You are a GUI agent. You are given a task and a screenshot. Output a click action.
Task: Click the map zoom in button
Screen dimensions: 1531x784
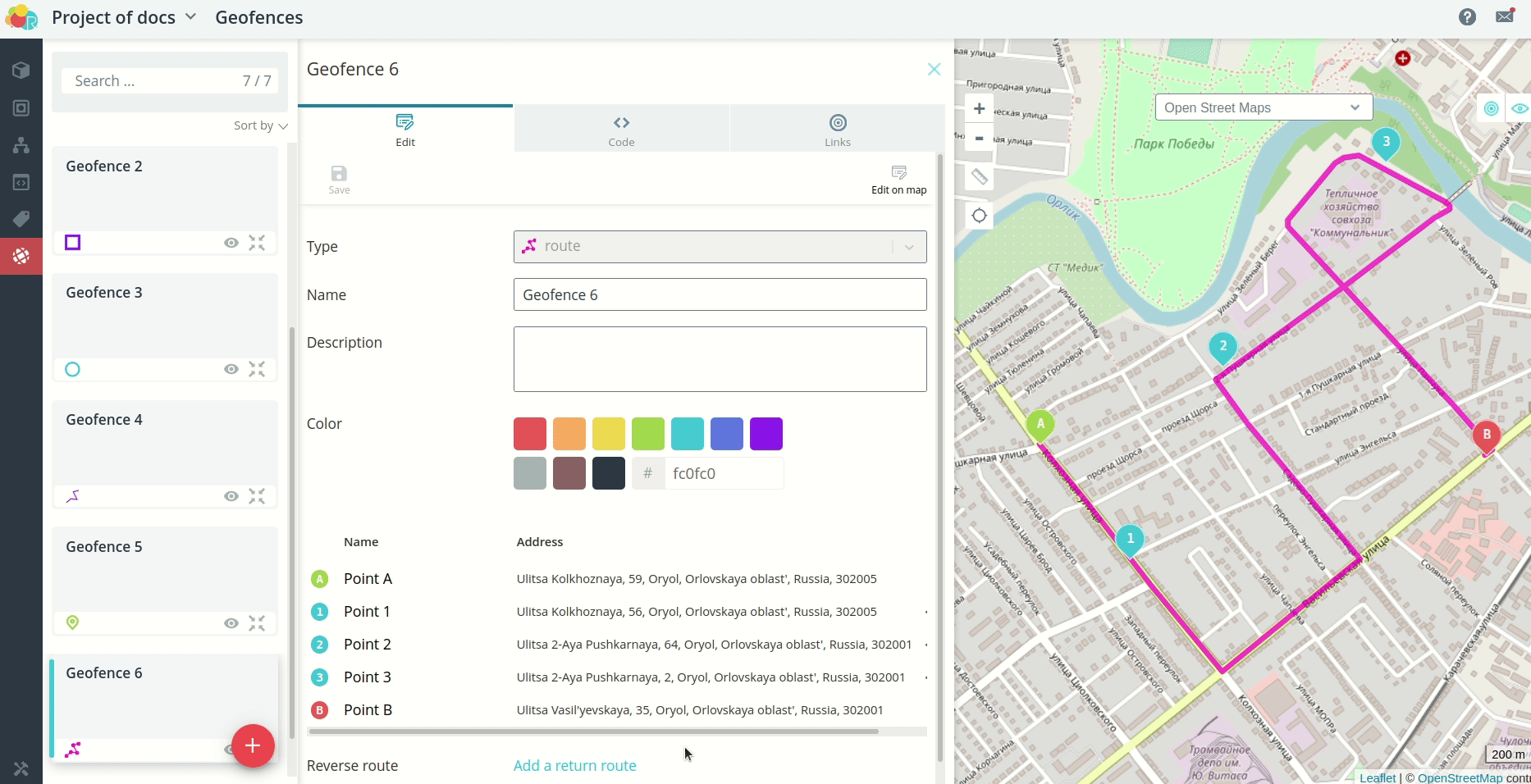pos(979,108)
